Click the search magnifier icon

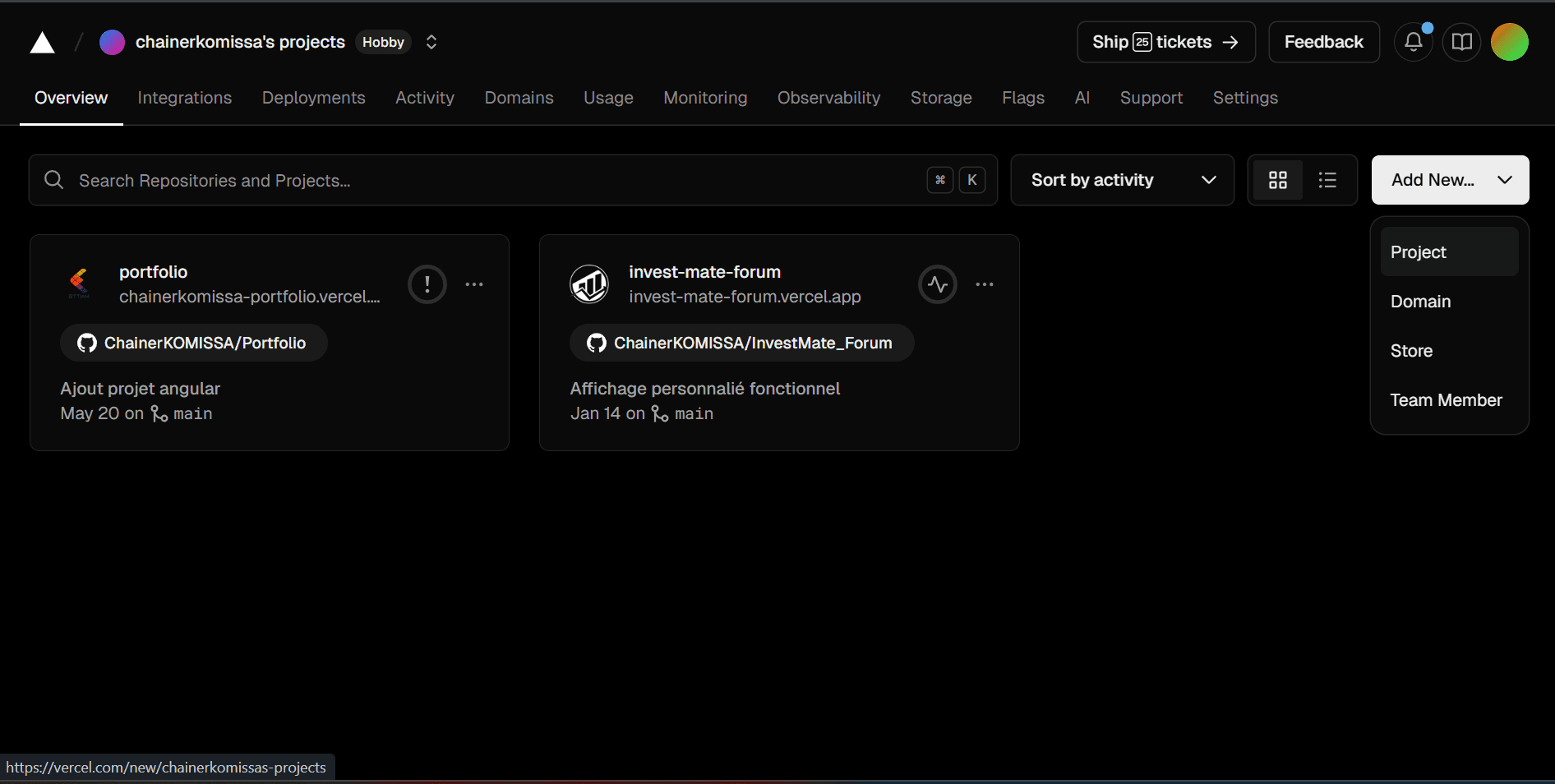point(53,180)
